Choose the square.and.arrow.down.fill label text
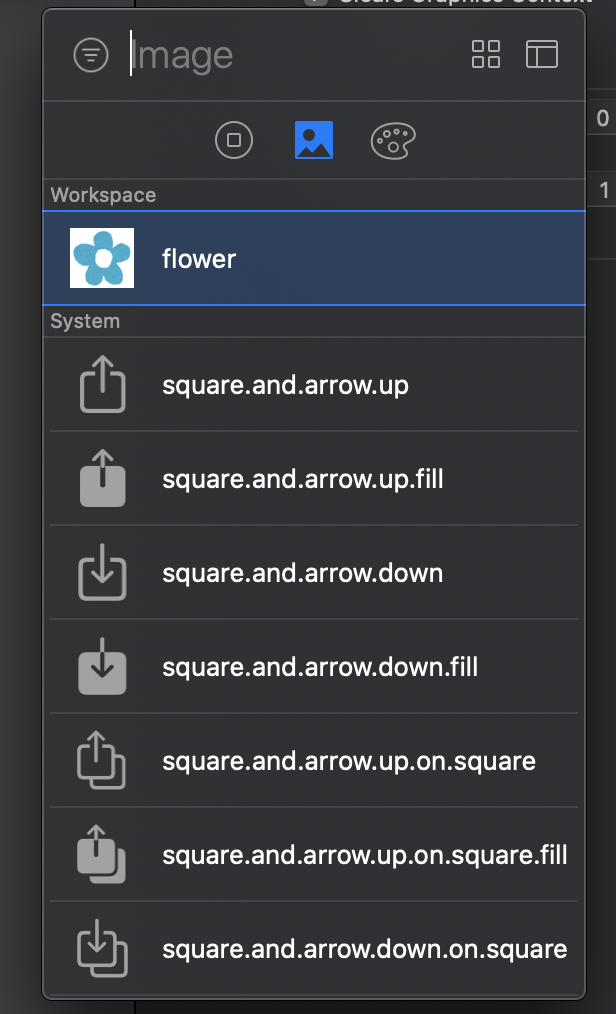The image size is (616, 1014). [320, 667]
